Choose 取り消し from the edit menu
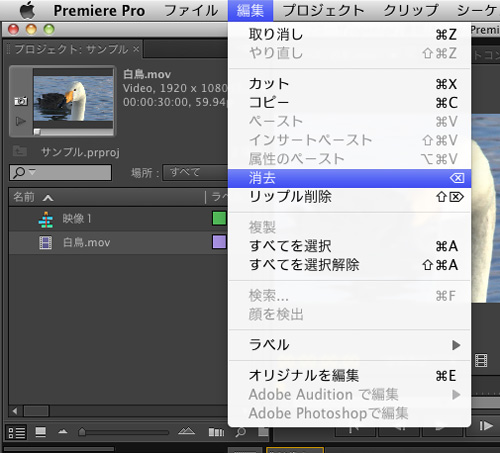Screen dimensions: 500x453 click(x=349, y=34)
